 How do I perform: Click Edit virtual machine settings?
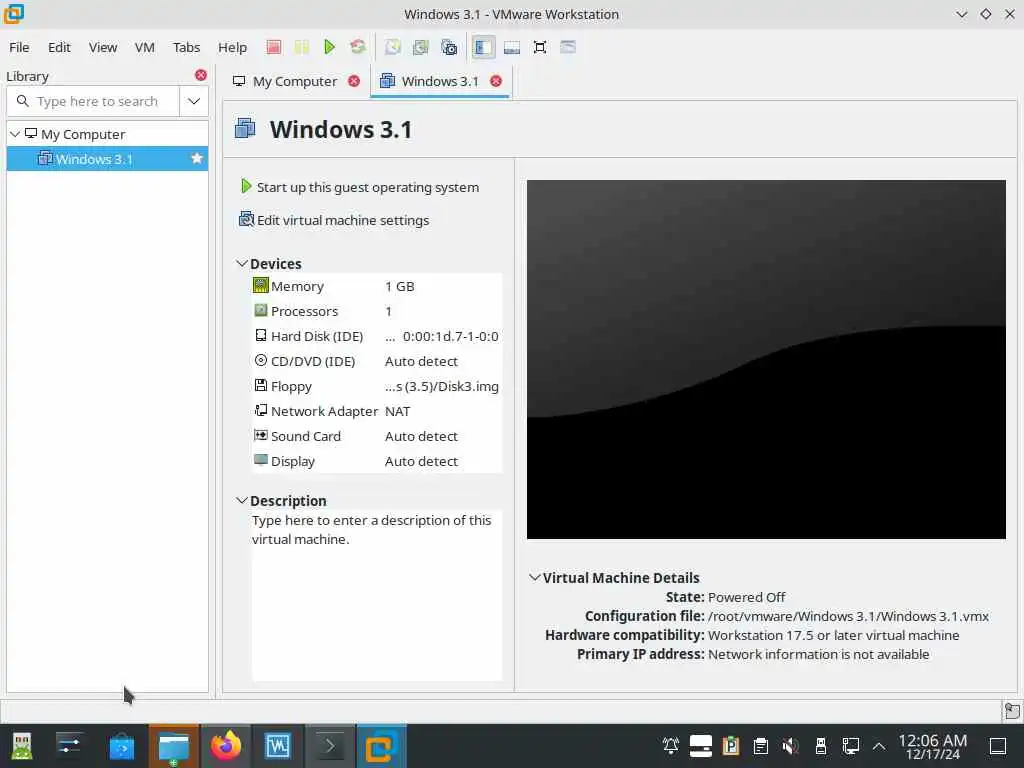pyautogui.click(x=334, y=220)
